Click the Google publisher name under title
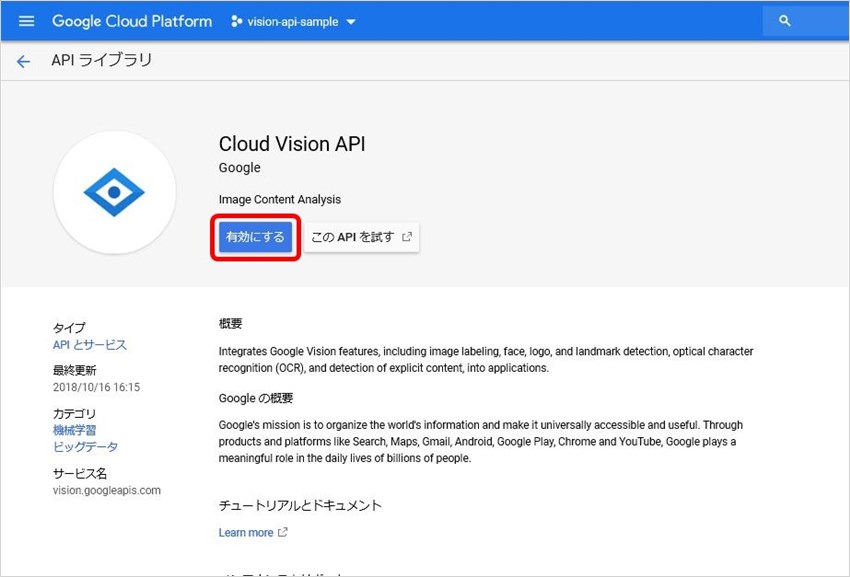 coord(240,168)
